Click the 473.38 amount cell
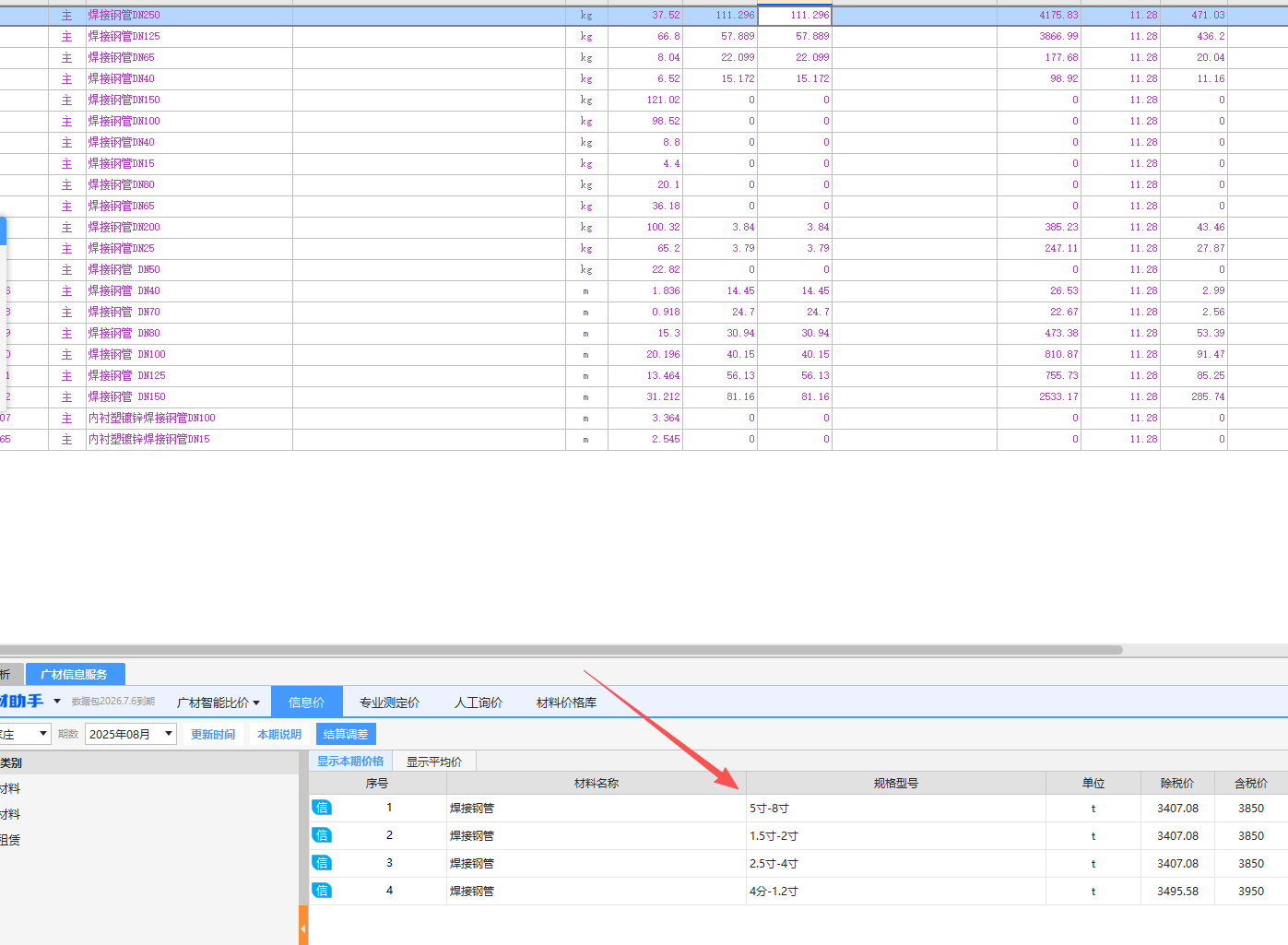The image size is (1288, 945). click(1039, 334)
